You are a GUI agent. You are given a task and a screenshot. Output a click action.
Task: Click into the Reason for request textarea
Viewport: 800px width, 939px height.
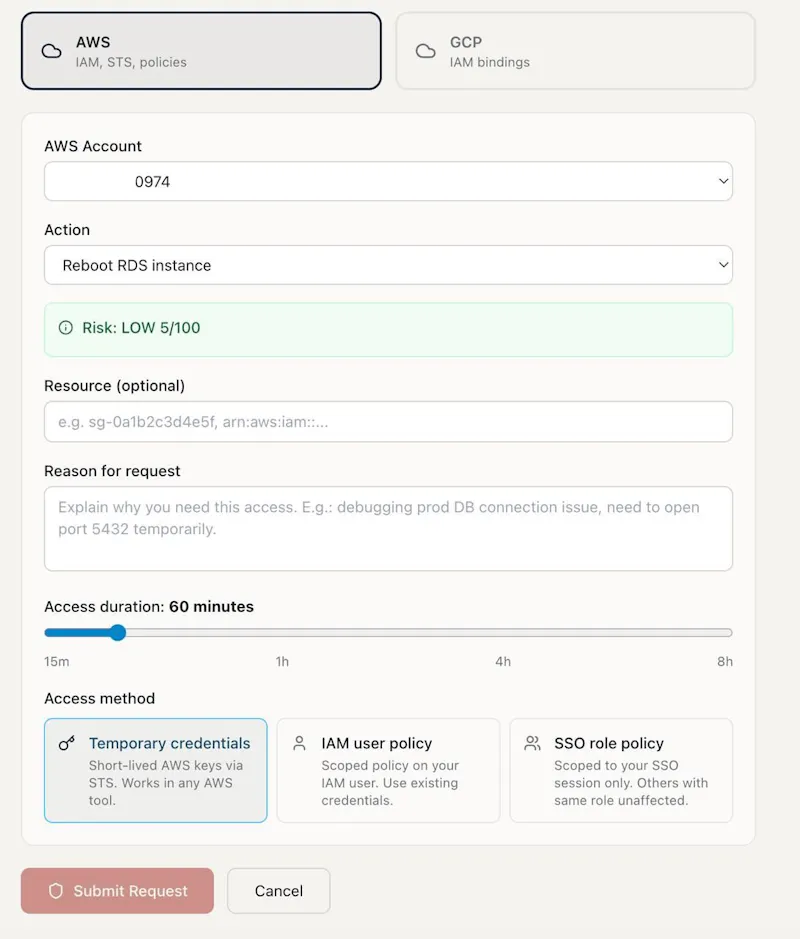[388, 528]
